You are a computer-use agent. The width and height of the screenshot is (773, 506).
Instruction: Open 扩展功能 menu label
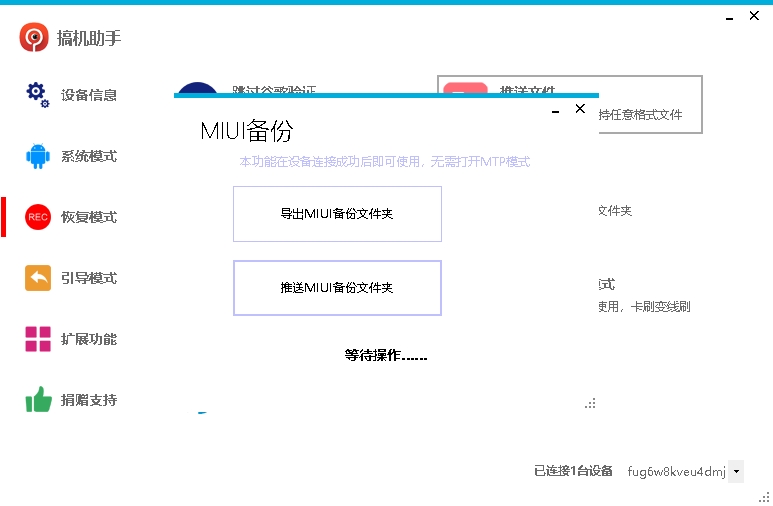pos(89,339)
